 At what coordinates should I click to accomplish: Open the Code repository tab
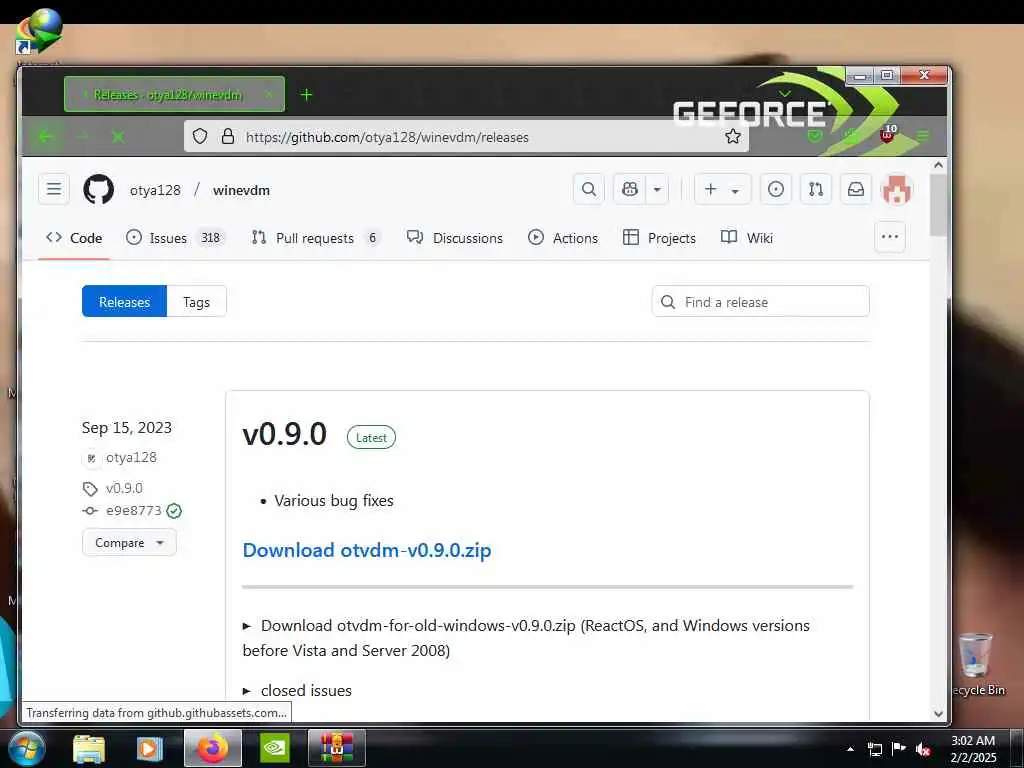[74, 238]
